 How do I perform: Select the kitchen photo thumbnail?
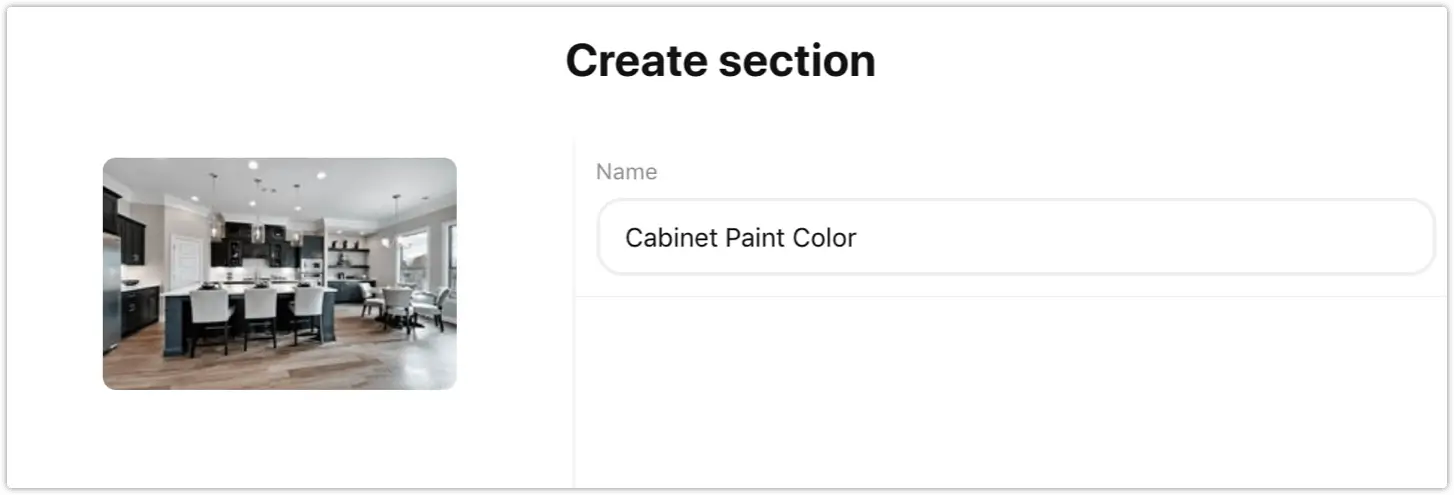(280, 273)
